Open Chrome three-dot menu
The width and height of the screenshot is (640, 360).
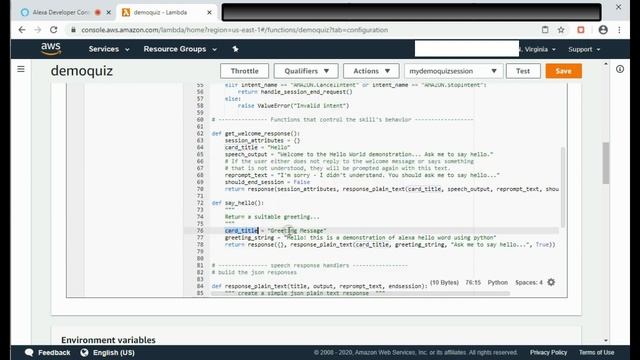click(x=619, y=30)
